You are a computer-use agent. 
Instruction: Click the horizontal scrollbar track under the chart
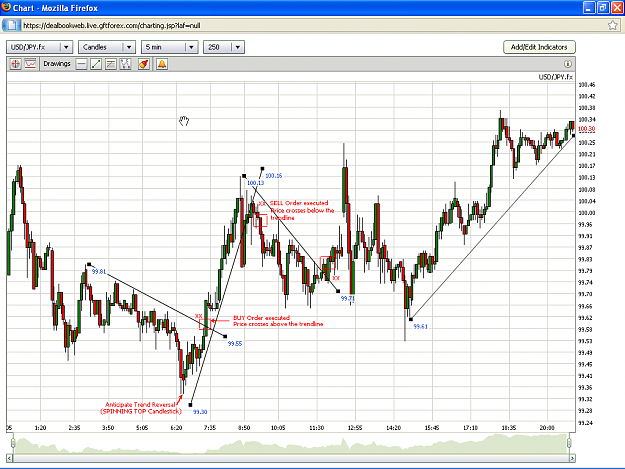pos(291,458)
